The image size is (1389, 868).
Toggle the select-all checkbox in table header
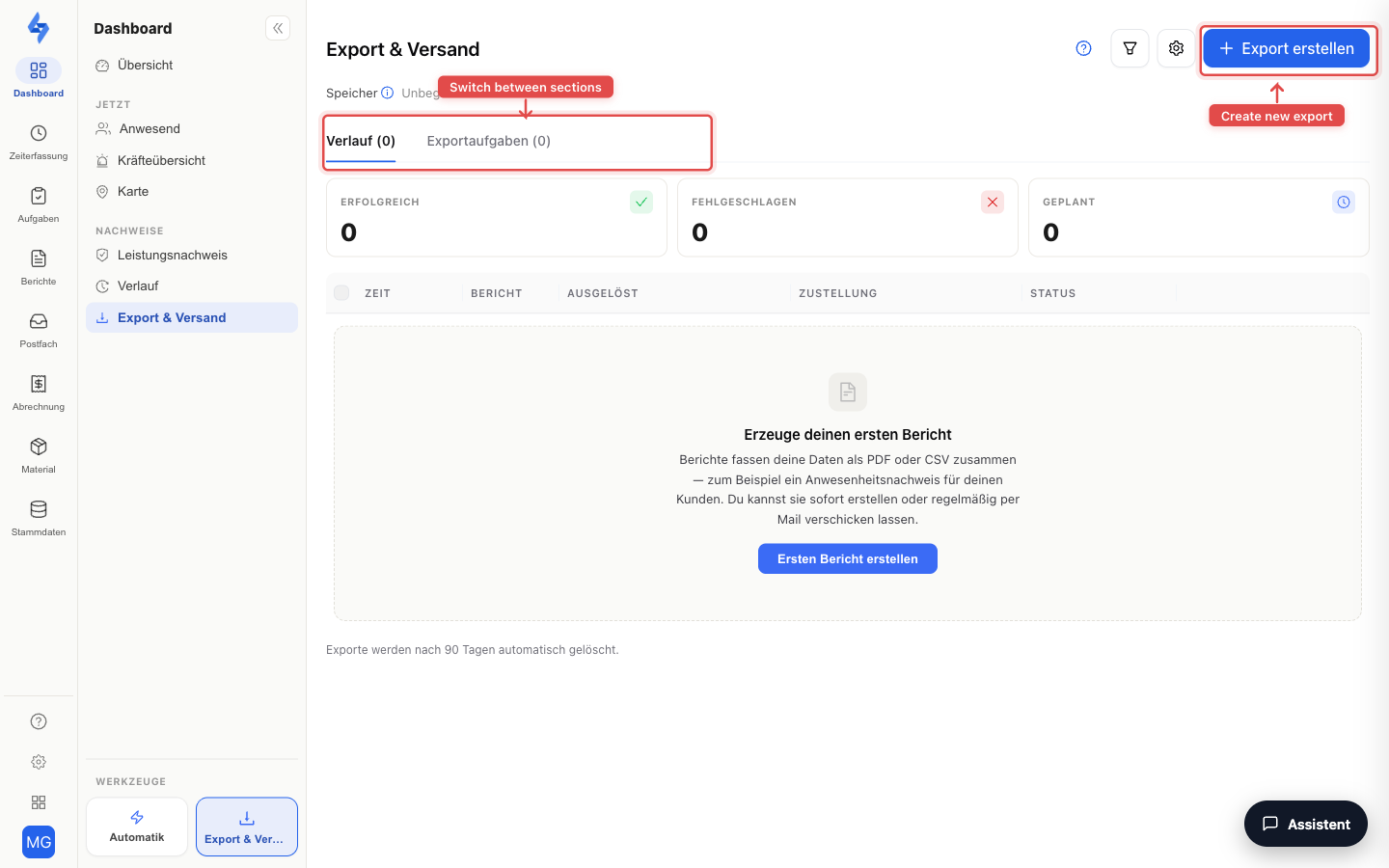341,293
